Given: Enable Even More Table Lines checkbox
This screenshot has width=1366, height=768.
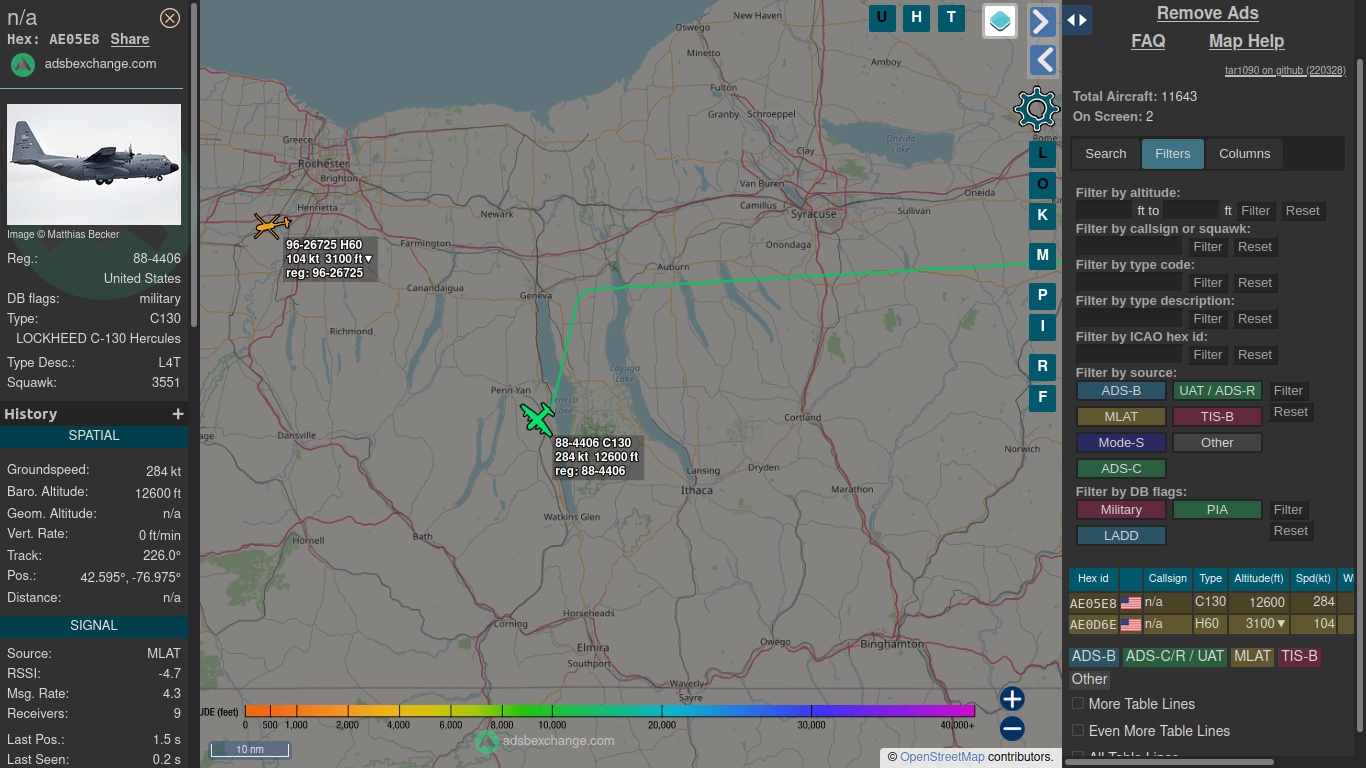Looking at the screenshot, I should [x=1078, y=731].
